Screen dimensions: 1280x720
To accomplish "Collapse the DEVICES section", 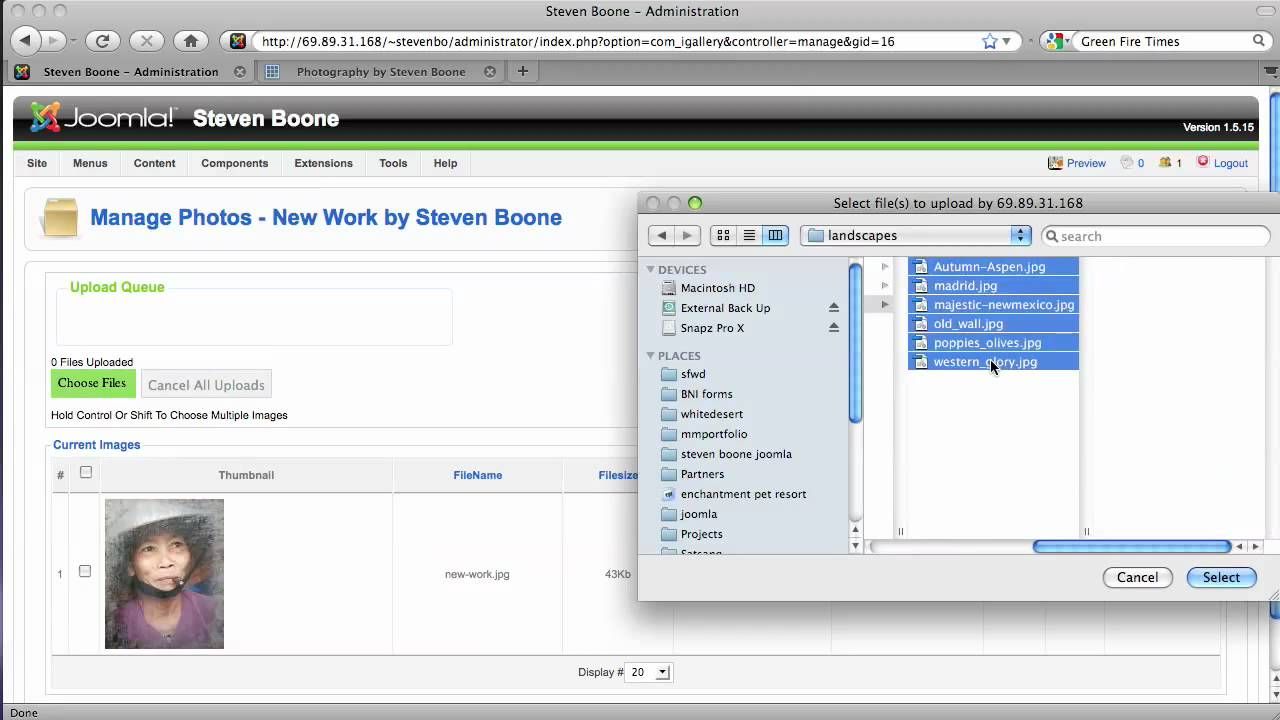I will 650,269.
